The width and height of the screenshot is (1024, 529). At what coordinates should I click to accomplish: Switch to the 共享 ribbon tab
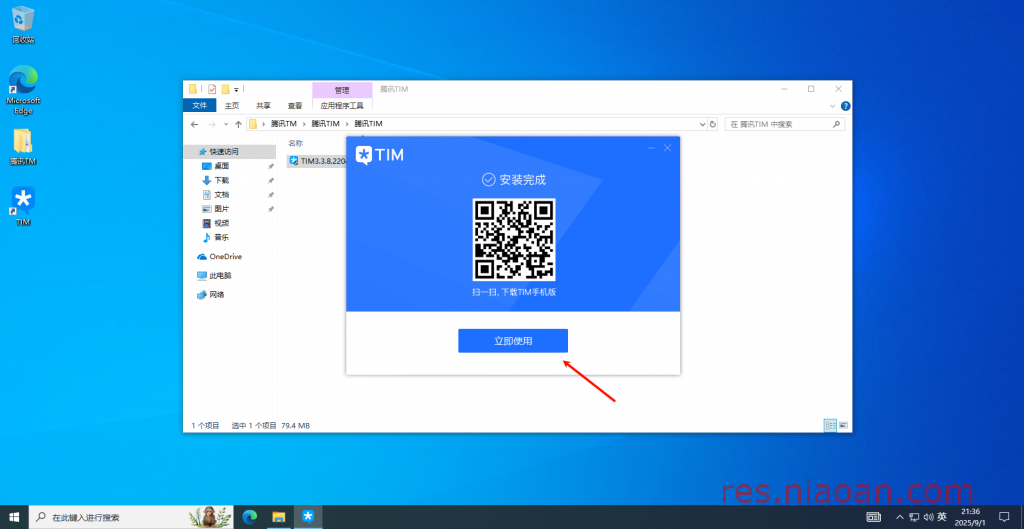pos(263,105)
